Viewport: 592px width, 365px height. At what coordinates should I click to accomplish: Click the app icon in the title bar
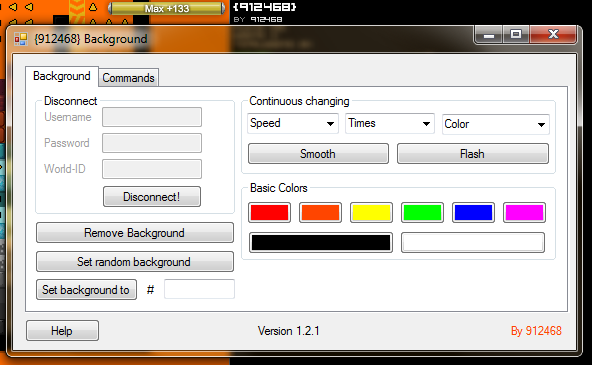pos(21,39)
